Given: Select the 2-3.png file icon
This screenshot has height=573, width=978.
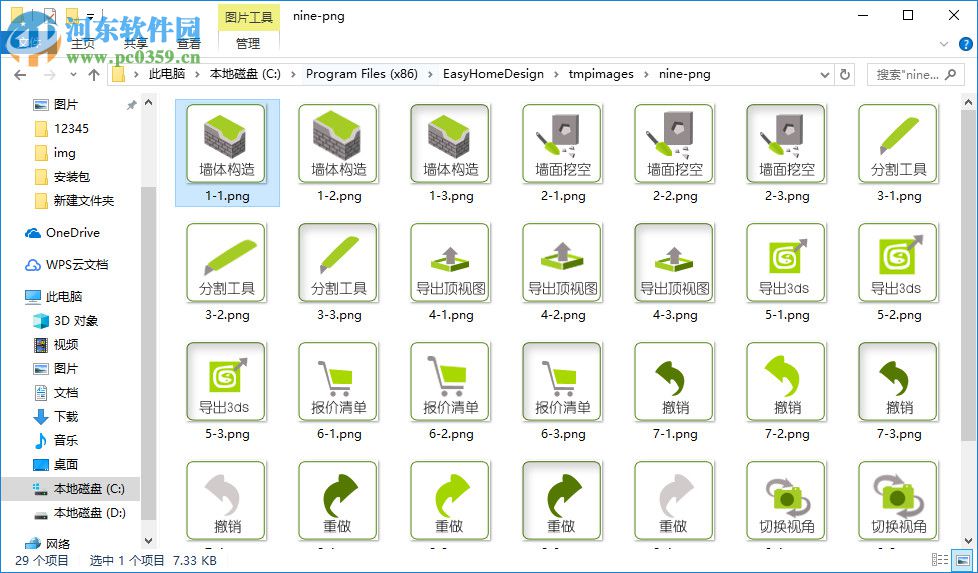Looking at the screenshot, I should [x=787, y=143].
